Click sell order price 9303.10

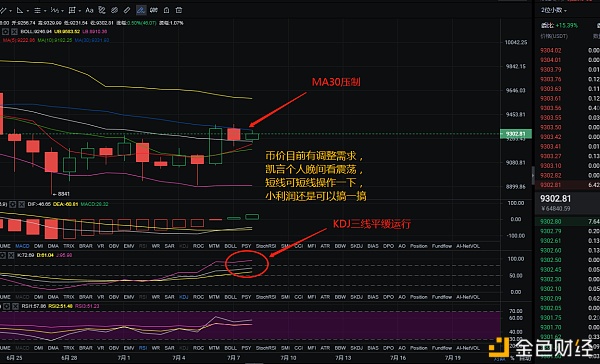[551, 166]
